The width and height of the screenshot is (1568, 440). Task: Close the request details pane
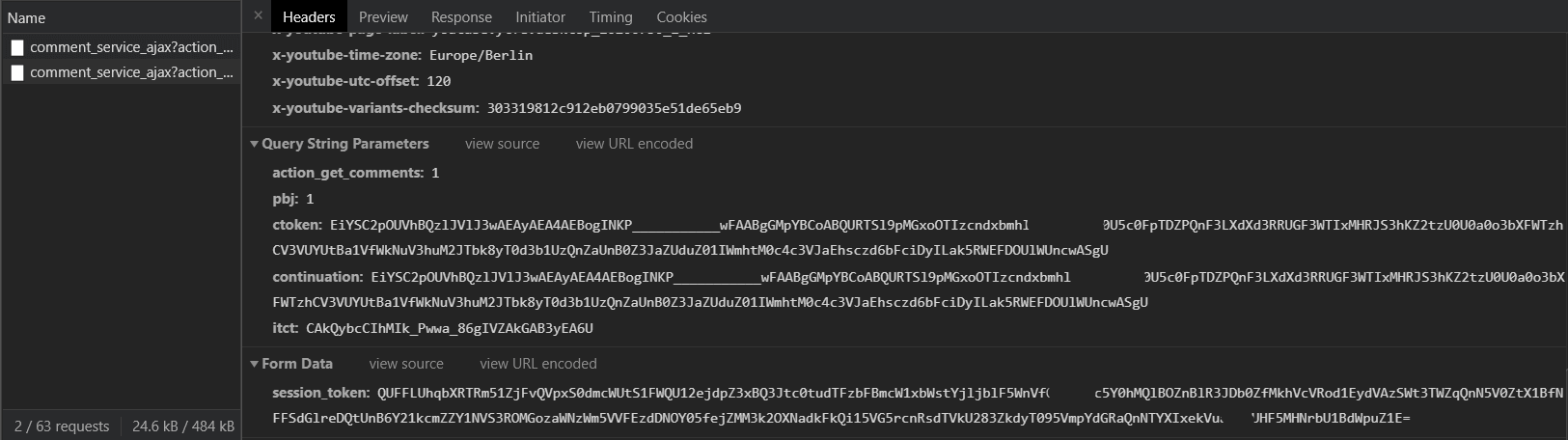point(258,15)
